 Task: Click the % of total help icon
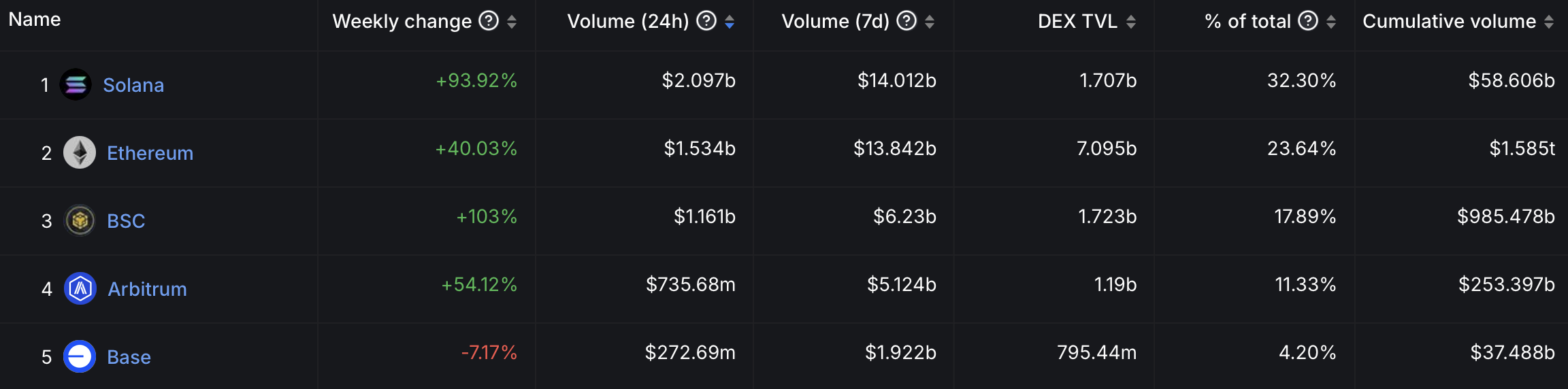(x=1308, y=21)
